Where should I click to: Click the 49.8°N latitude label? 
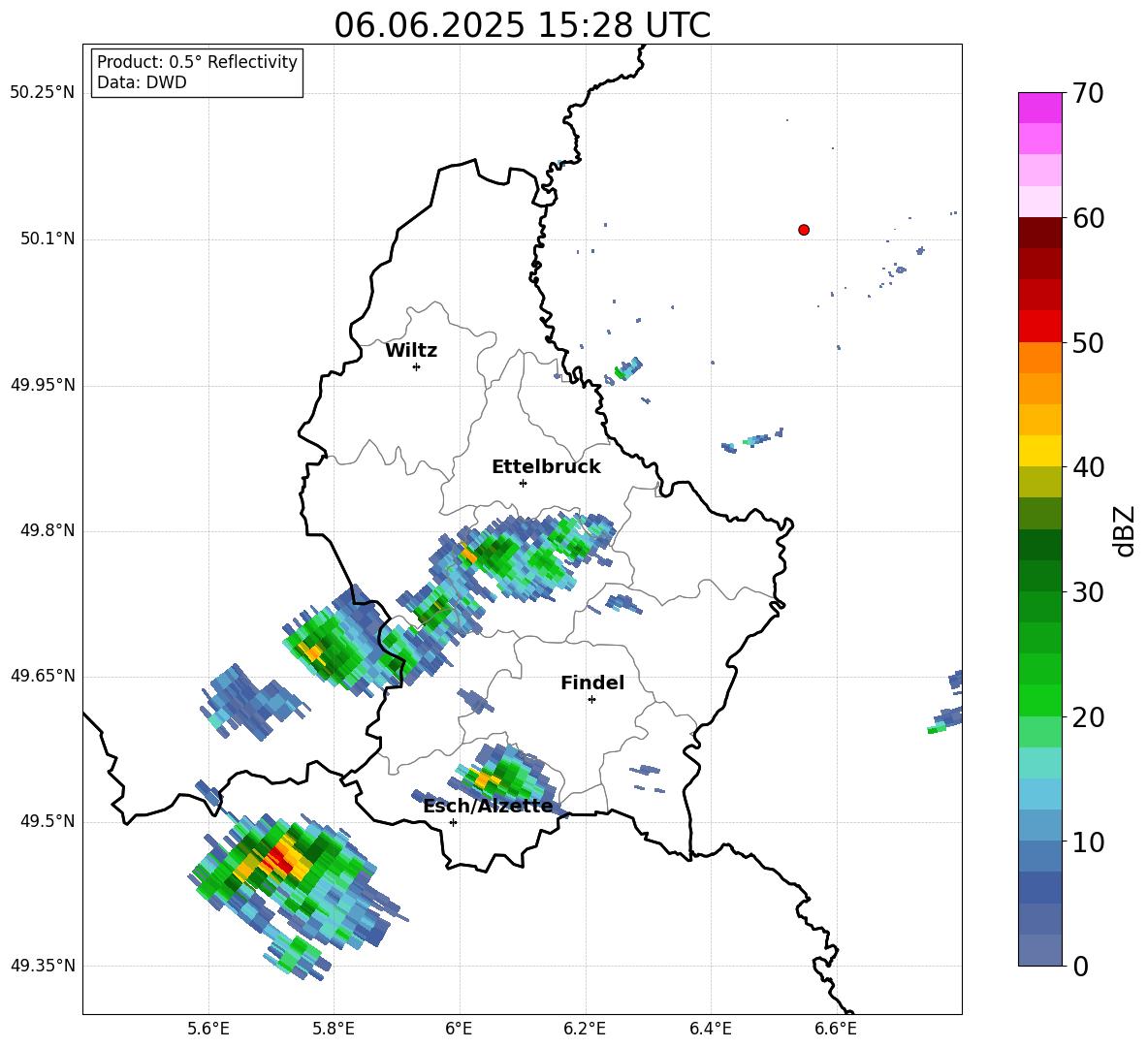click(48, 530)
